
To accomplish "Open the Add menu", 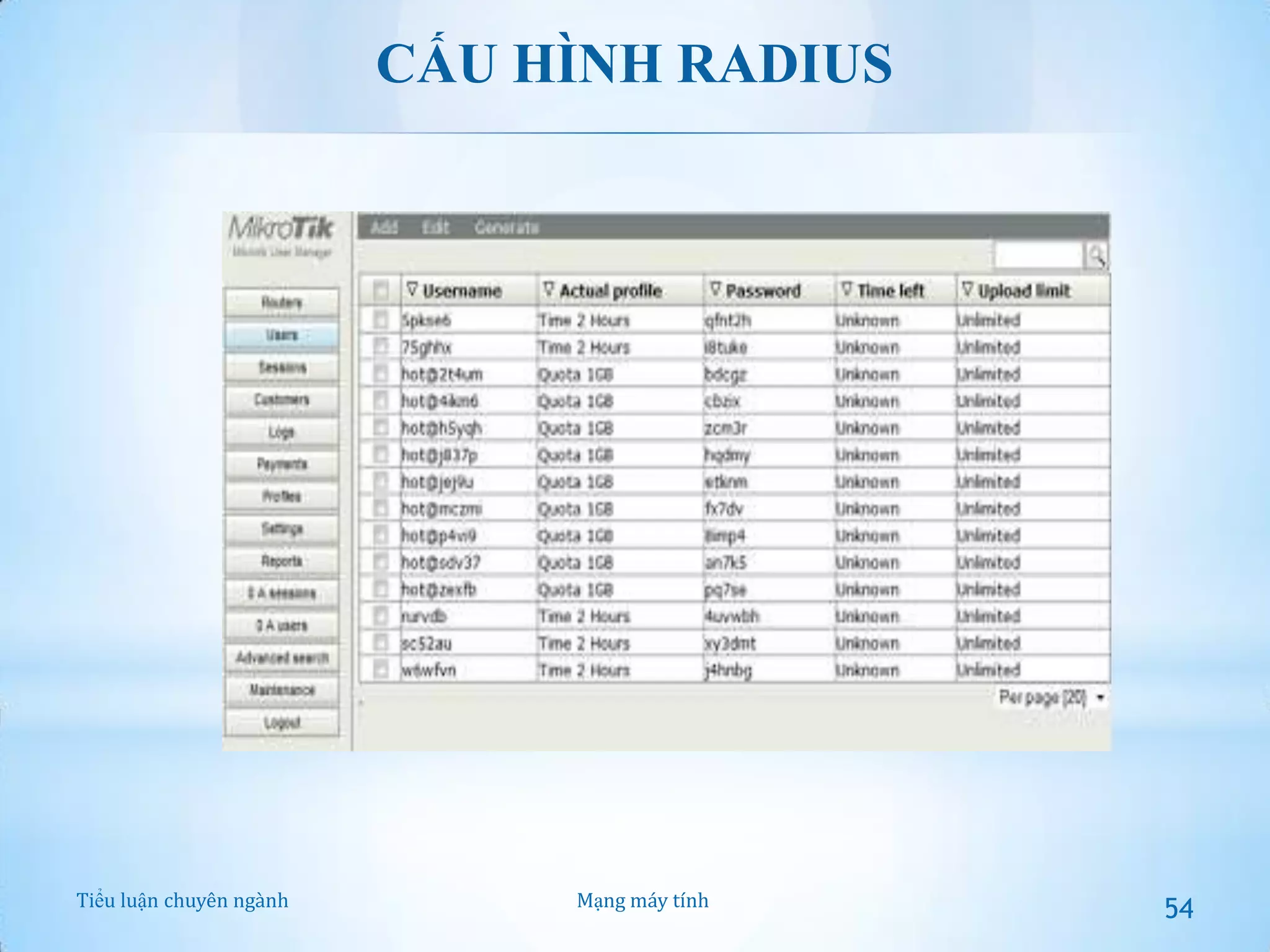I will pyautogui.click(x=384, y=227).
